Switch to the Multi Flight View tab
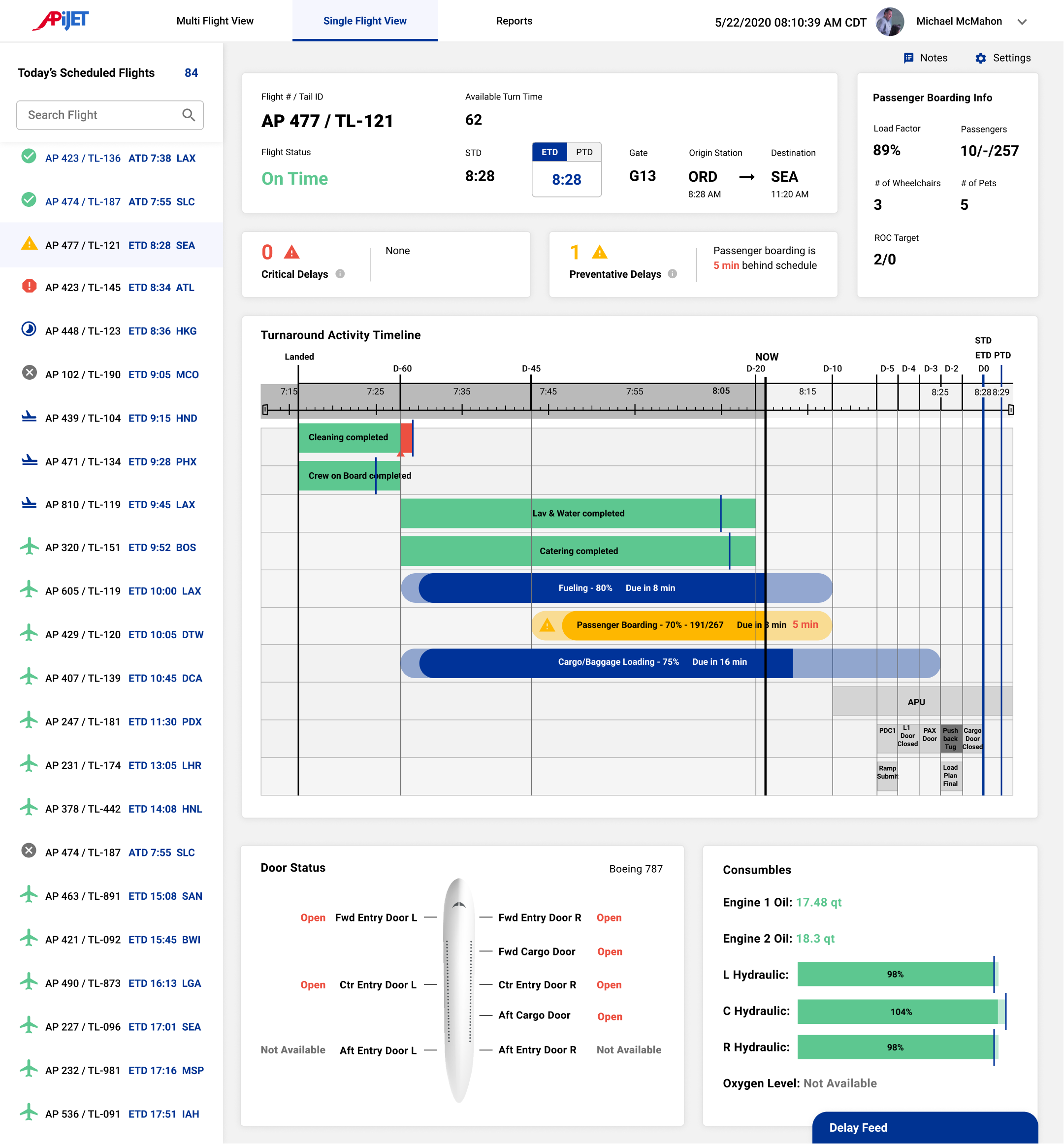This screenshot has height=1144, width=1064. pyautogui.click(x=215, y=21)
